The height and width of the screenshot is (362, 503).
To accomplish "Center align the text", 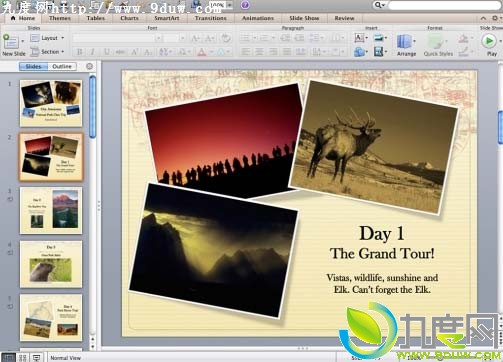I will [x=259, y=52].
